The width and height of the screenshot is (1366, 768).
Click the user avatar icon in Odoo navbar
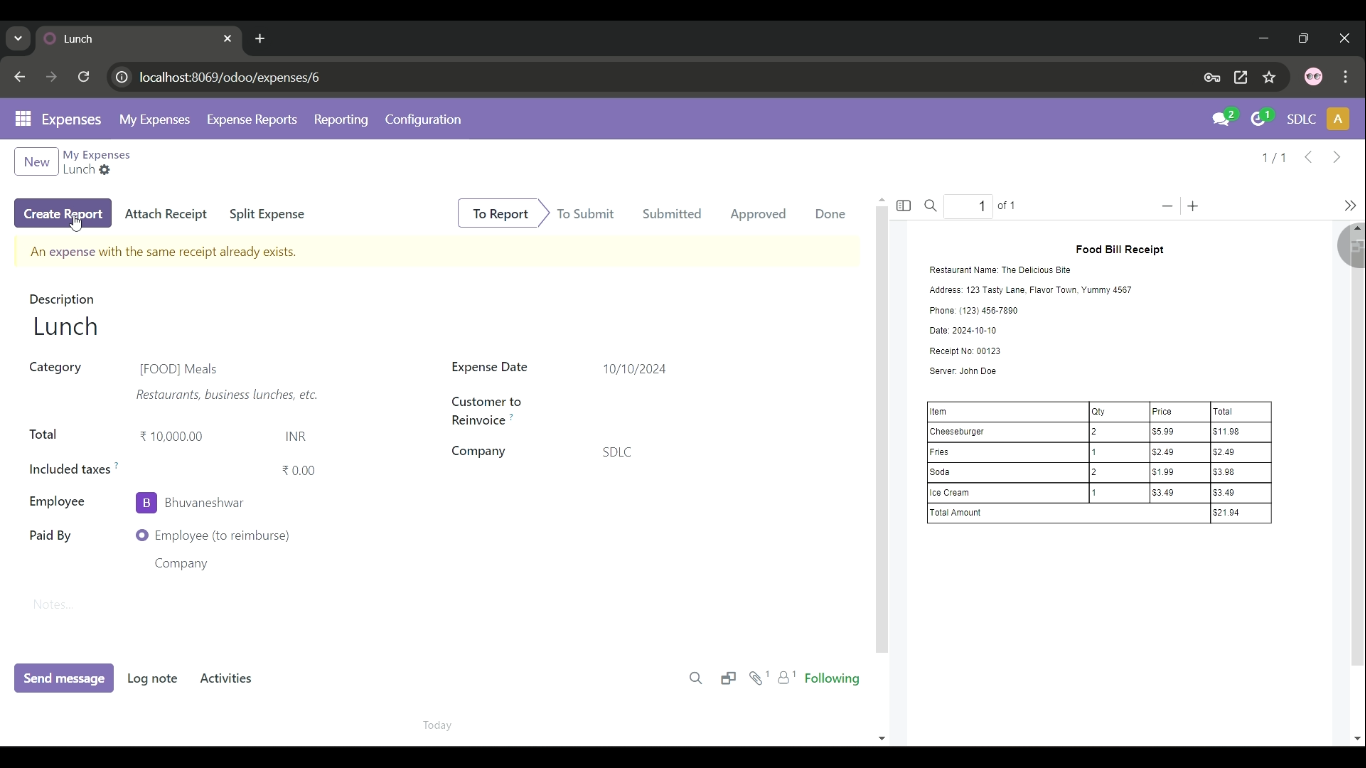coord(1338,119)
